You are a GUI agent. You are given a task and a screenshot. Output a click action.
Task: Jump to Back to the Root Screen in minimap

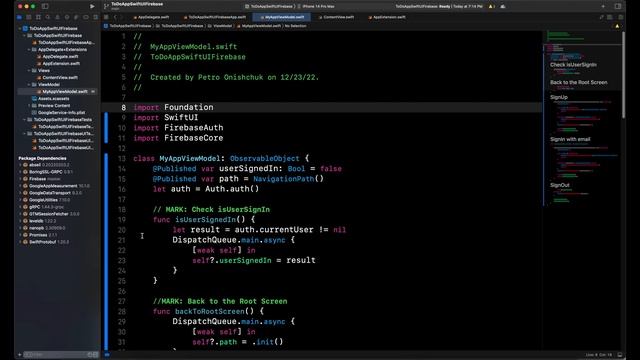[x=578, y=82]
